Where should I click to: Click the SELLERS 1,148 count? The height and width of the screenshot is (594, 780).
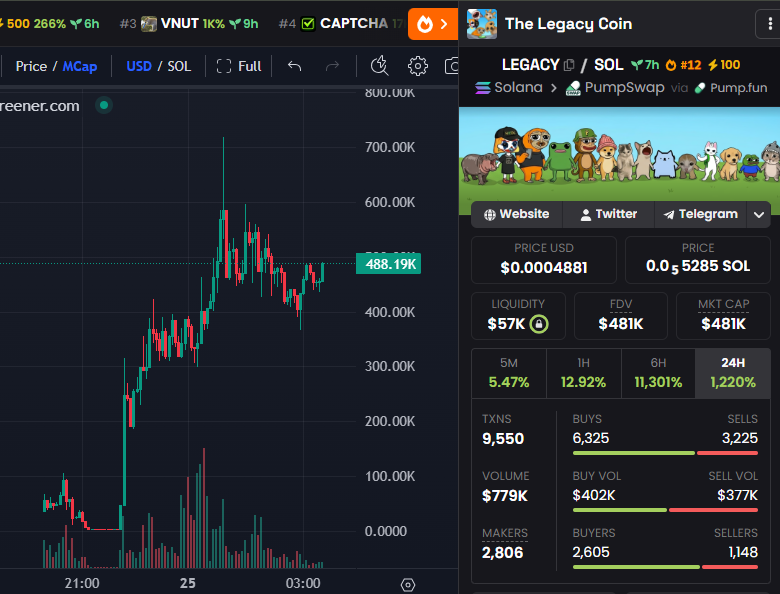[743, 552]
